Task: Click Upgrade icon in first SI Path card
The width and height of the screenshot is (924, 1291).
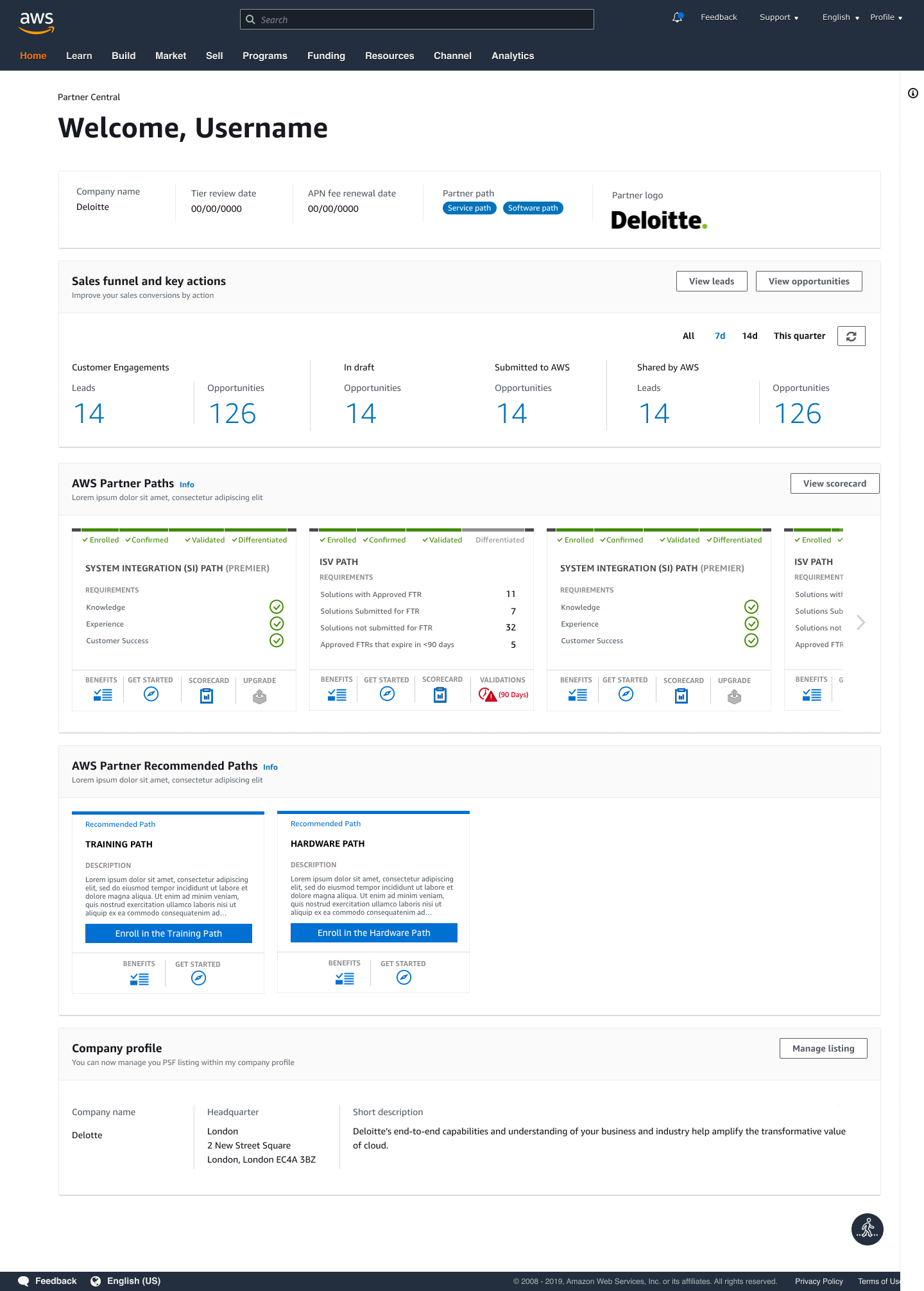Action: (x=259, y=697)
